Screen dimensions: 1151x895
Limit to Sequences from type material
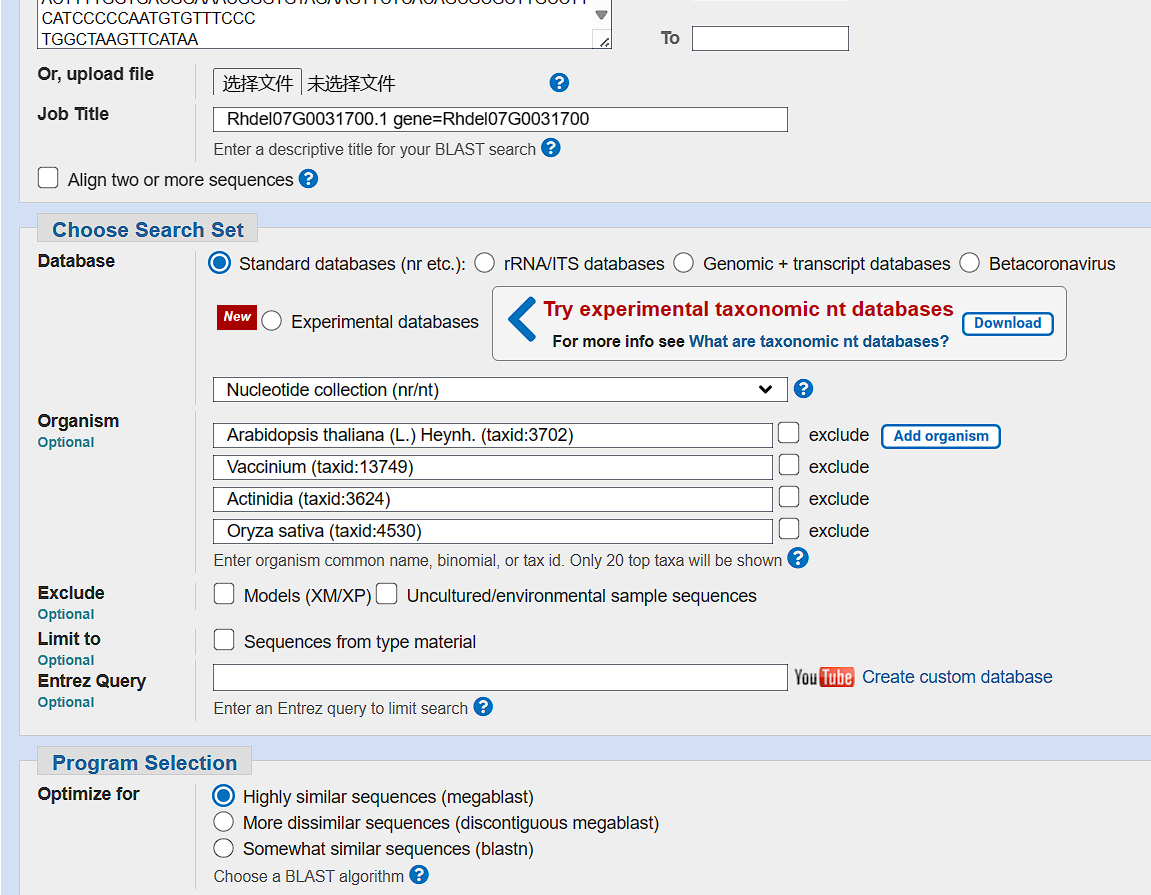(224, 640)
